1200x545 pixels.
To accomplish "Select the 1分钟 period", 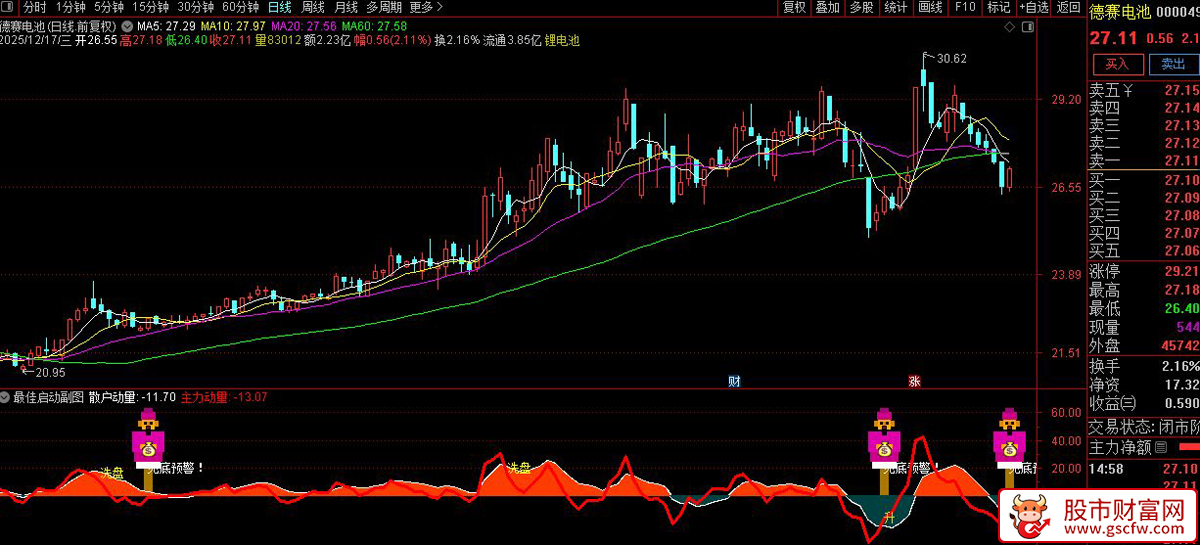I will (70, 7).
